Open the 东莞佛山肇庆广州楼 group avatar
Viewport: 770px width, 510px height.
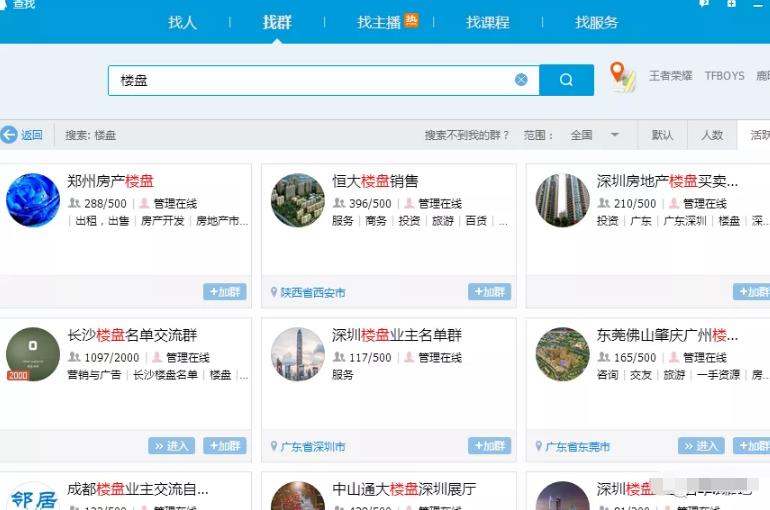click(x=562, y=354)
